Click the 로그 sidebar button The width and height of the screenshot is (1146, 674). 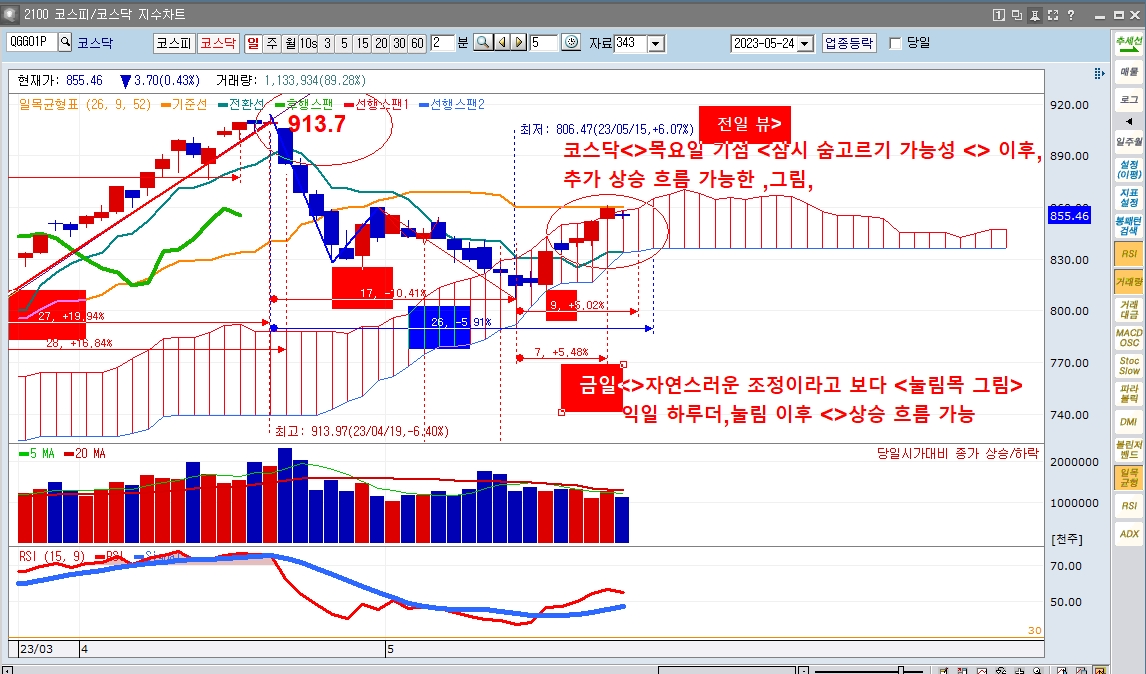click(x=1129, y=99)
